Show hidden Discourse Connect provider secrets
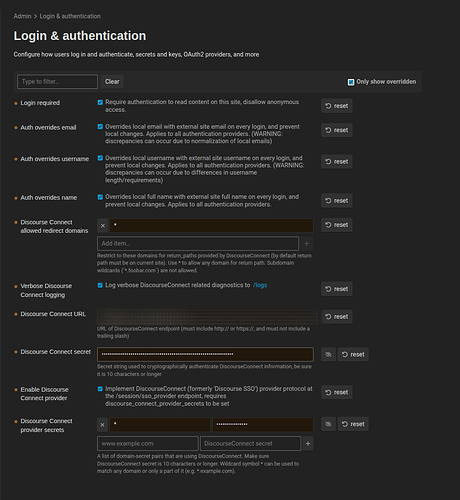The height and width of the screenshot is (500, 460). coord(328,424)
